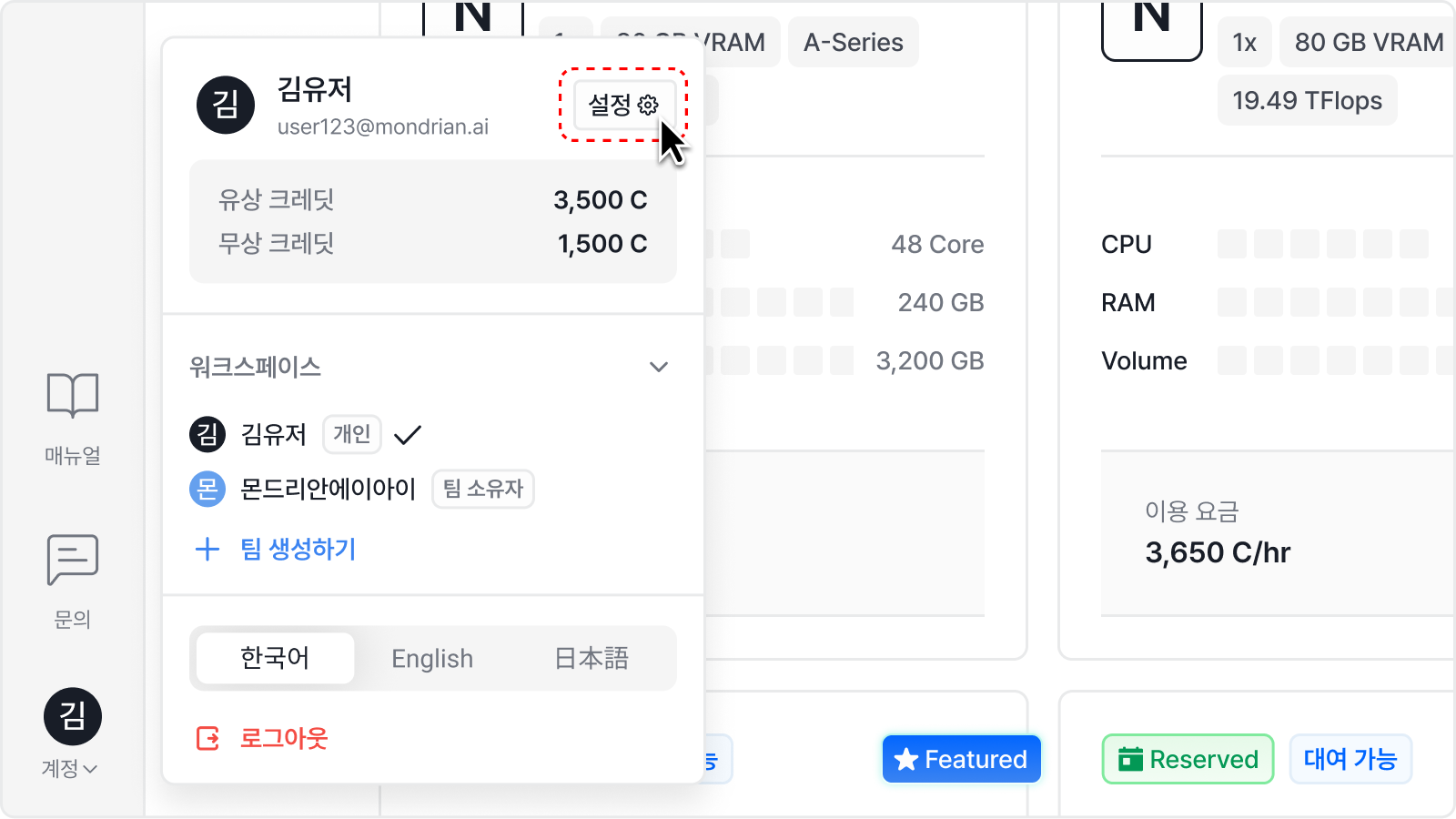Image resolution: width=1456 pixels, height=819 pixels.
Task: Click the Featured badge
Action: coord(961,759)
